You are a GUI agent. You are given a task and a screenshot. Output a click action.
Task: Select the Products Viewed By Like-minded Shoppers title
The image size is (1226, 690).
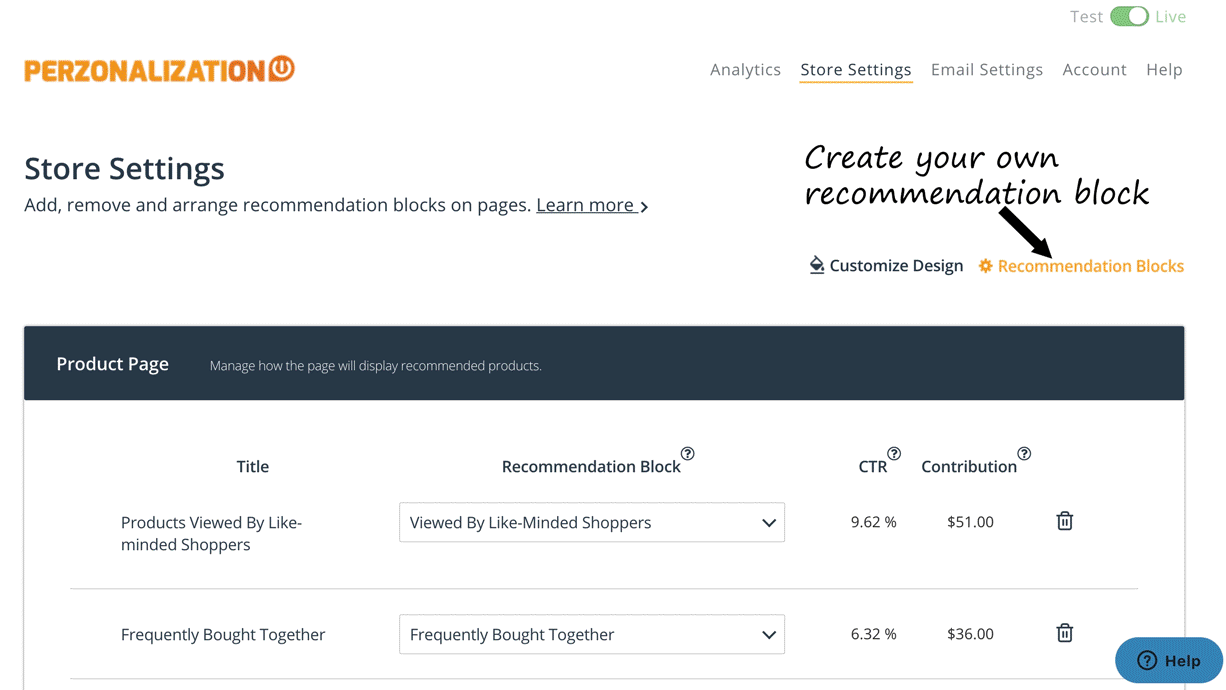click(211, 533)
